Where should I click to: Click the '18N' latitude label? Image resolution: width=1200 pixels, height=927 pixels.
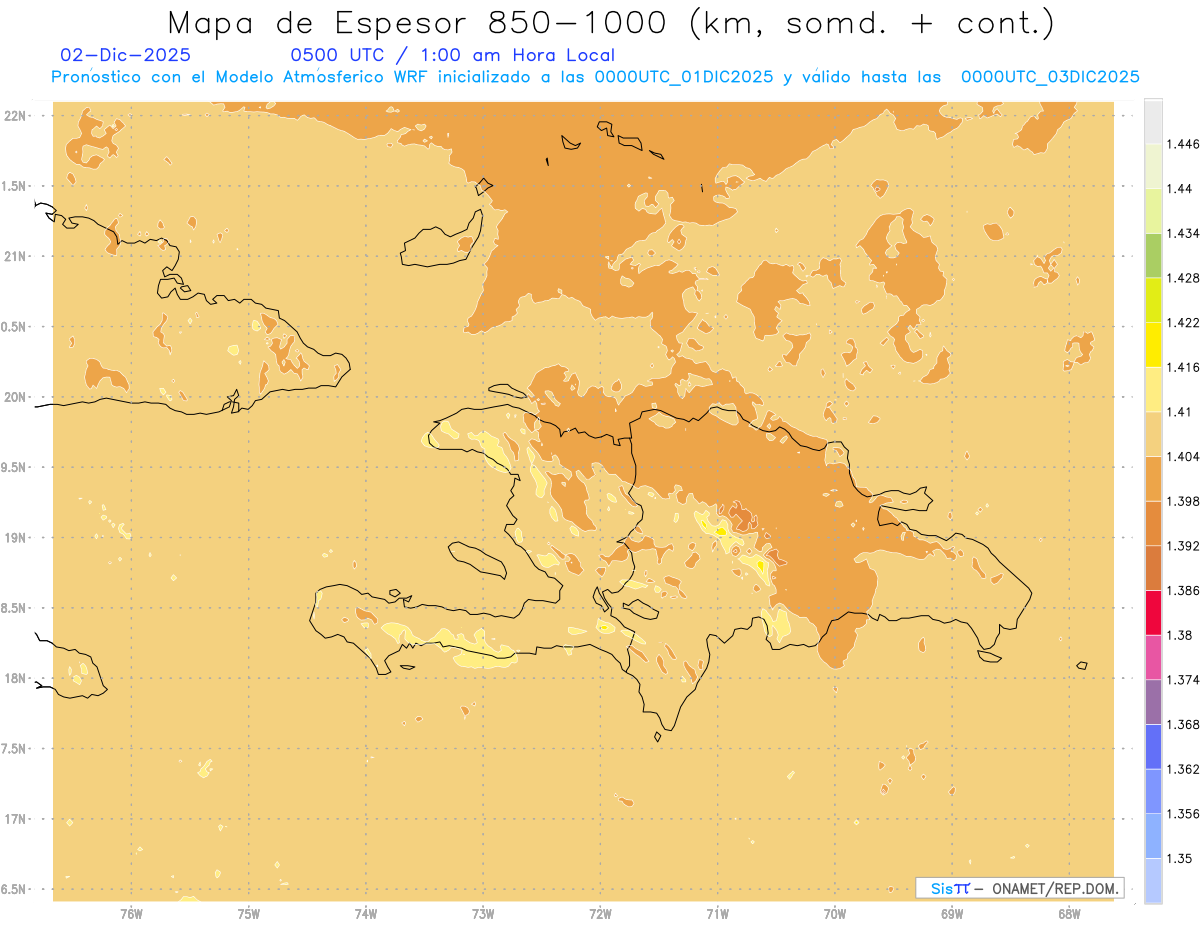click(15, 679)
